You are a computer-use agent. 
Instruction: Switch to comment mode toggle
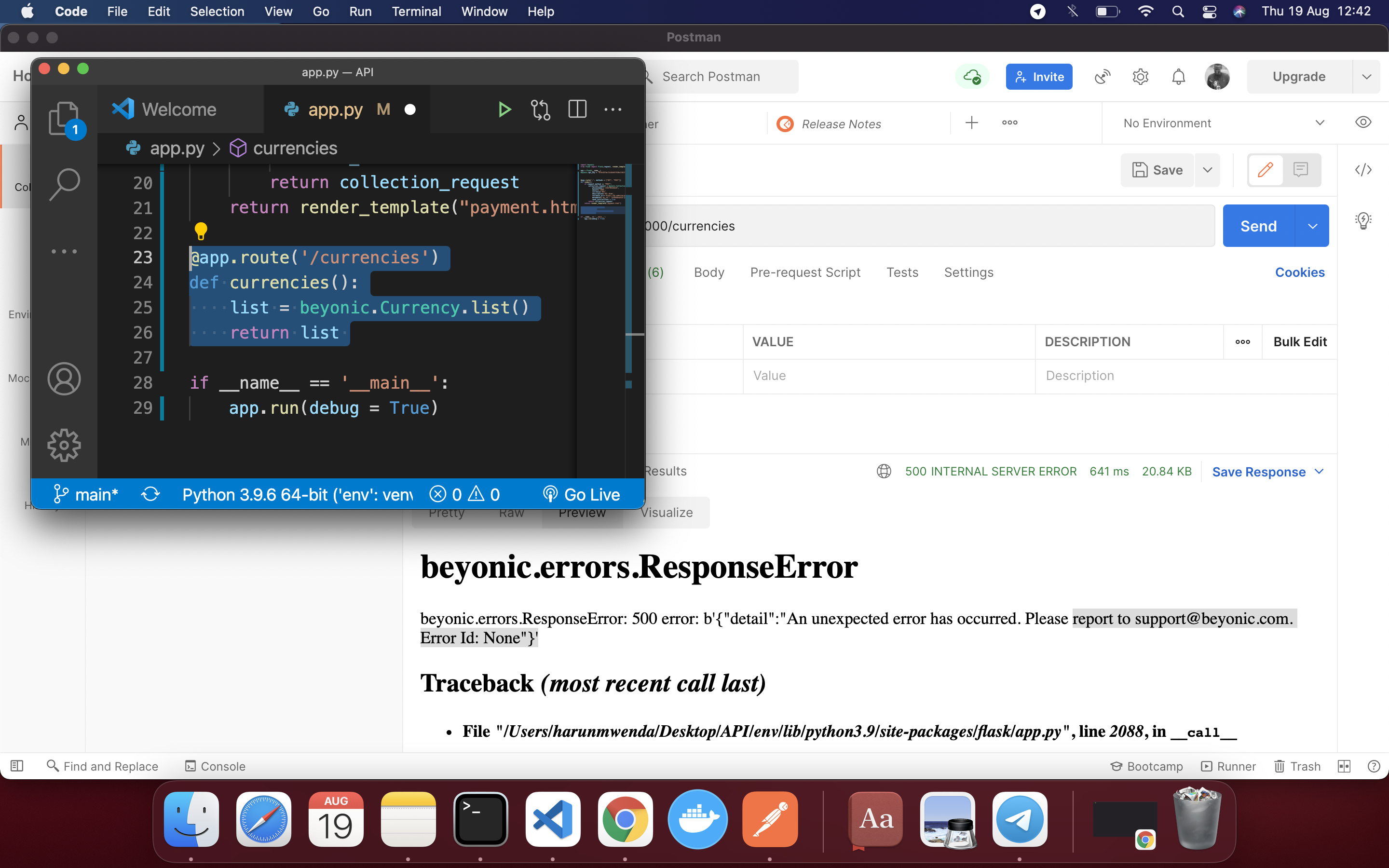coord(1300,170)
